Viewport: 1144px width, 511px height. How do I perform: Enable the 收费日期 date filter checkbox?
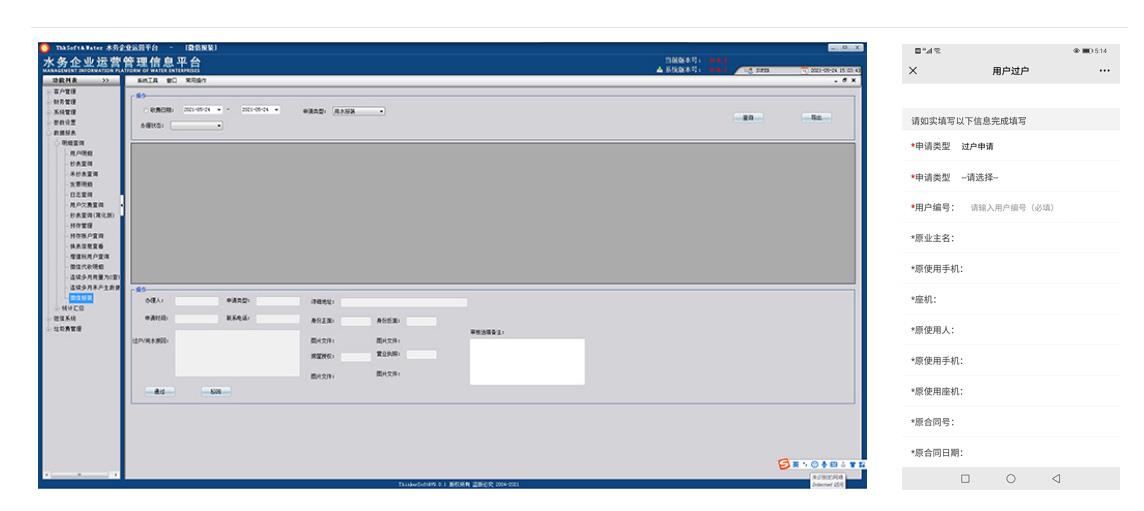147,109
